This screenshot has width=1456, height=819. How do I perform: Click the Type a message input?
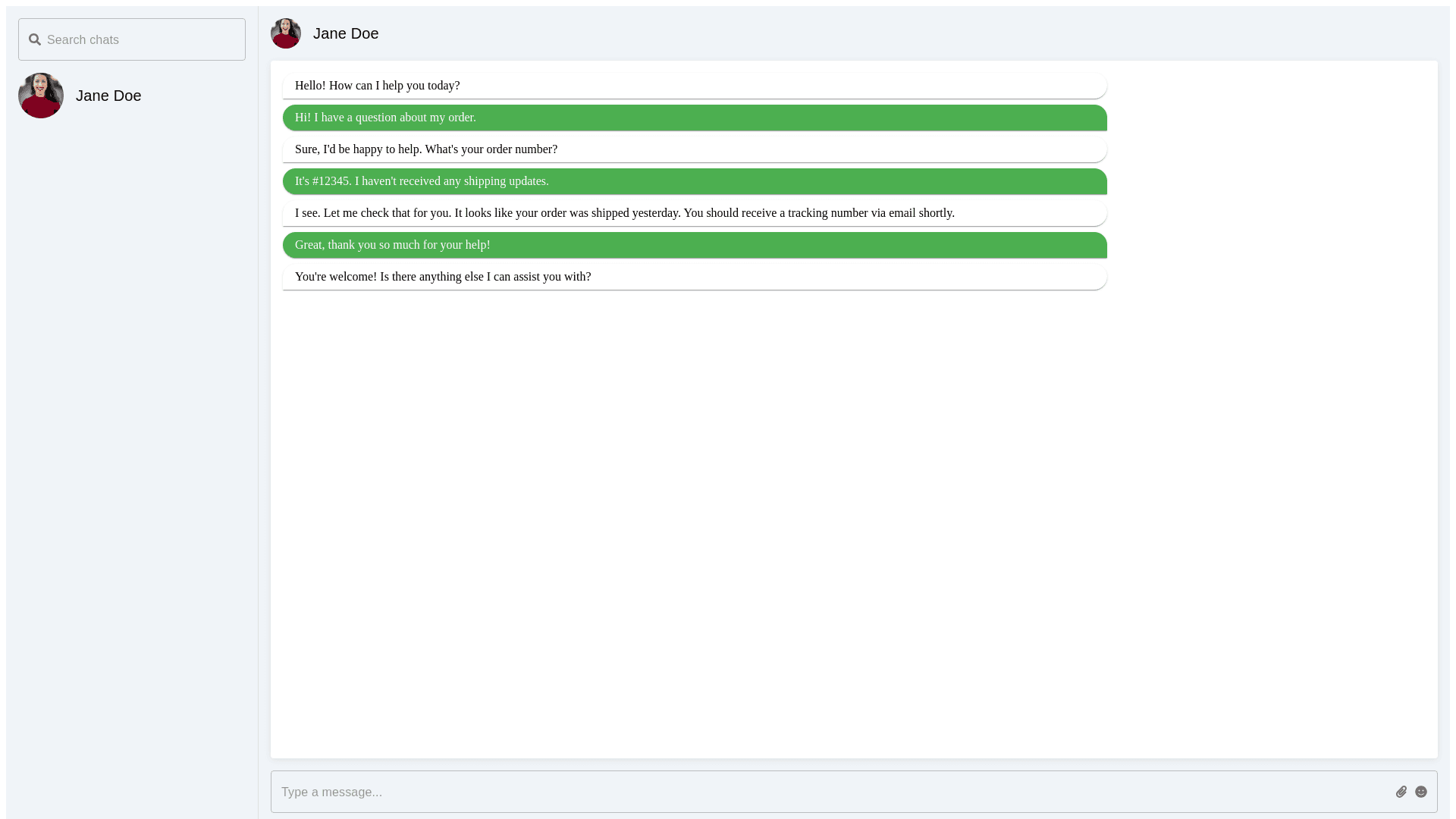(827, 792)
